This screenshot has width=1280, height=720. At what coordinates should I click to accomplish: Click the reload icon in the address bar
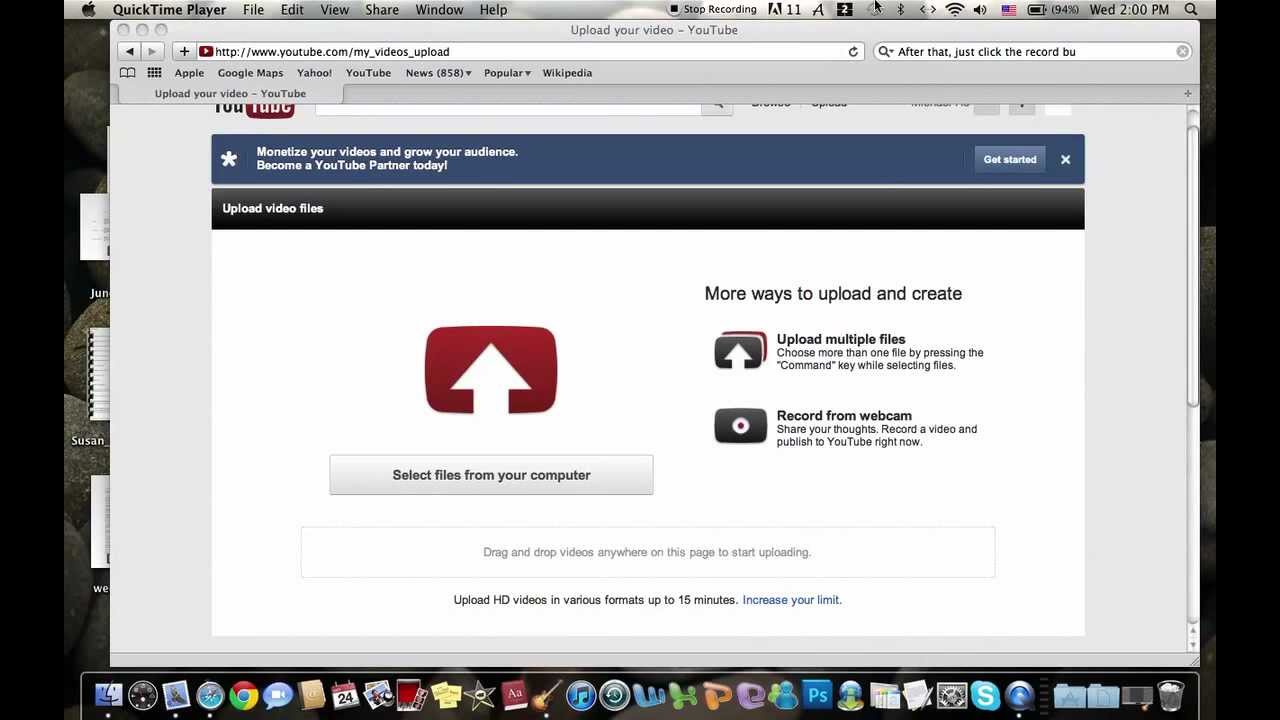(x=853, y=52)
